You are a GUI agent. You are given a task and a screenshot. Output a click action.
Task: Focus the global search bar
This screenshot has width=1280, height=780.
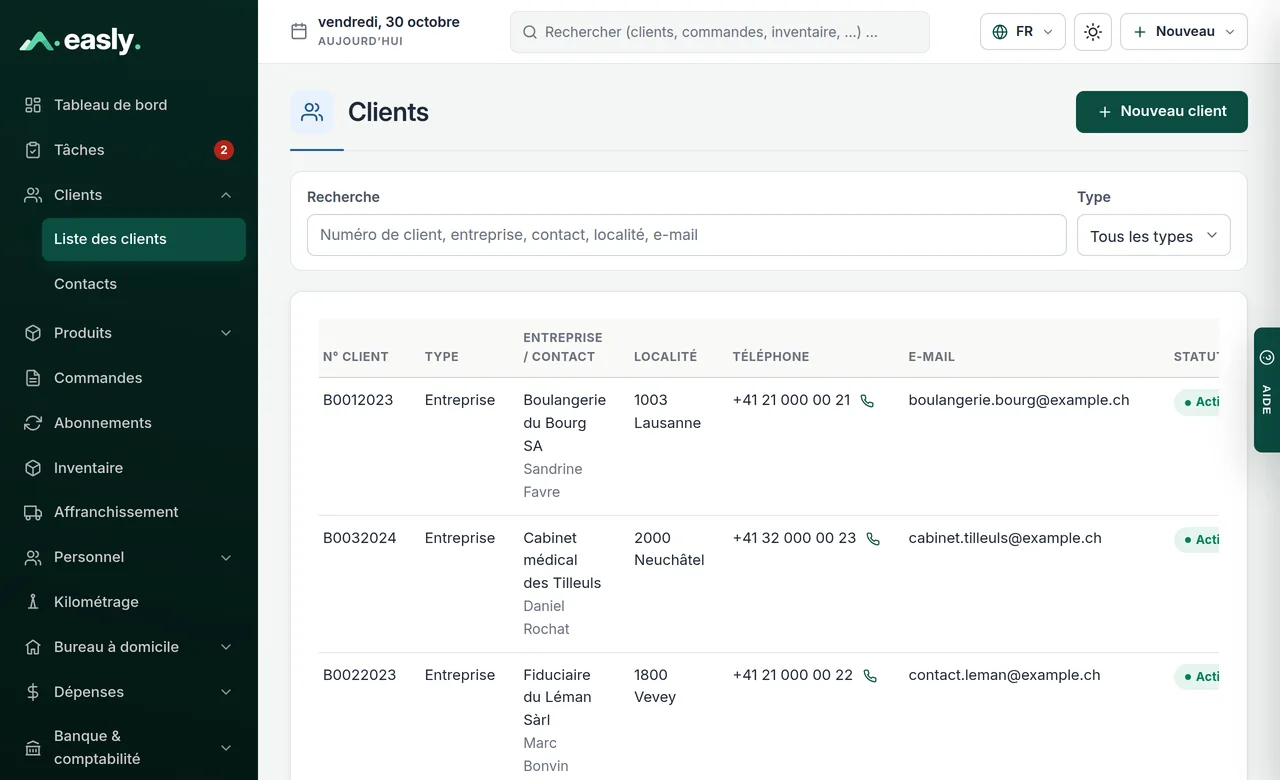point(720,32)
